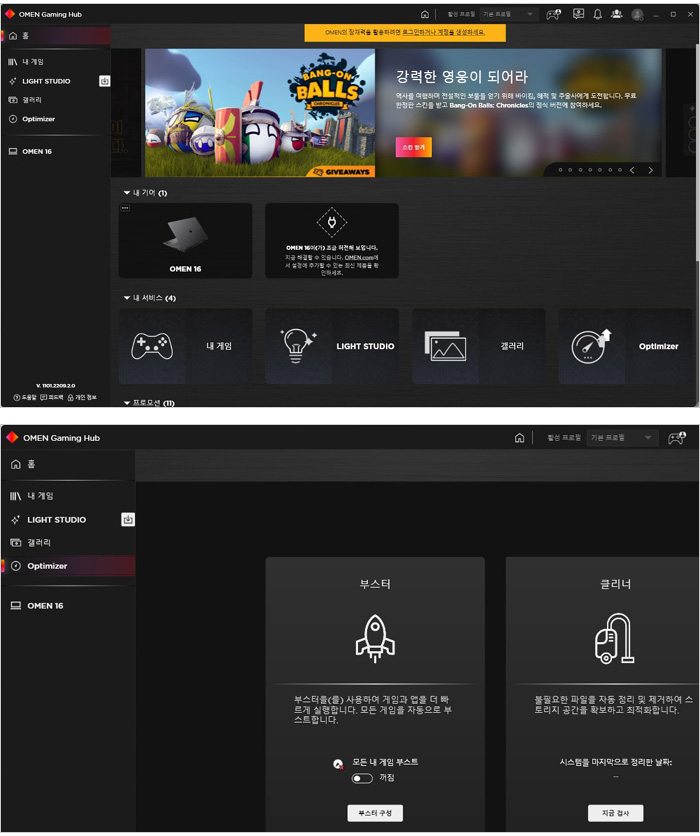Select 갤러리 in the top window's sidebar
Image resolution: width=700 pixels, height=836 pixels.
56,100
